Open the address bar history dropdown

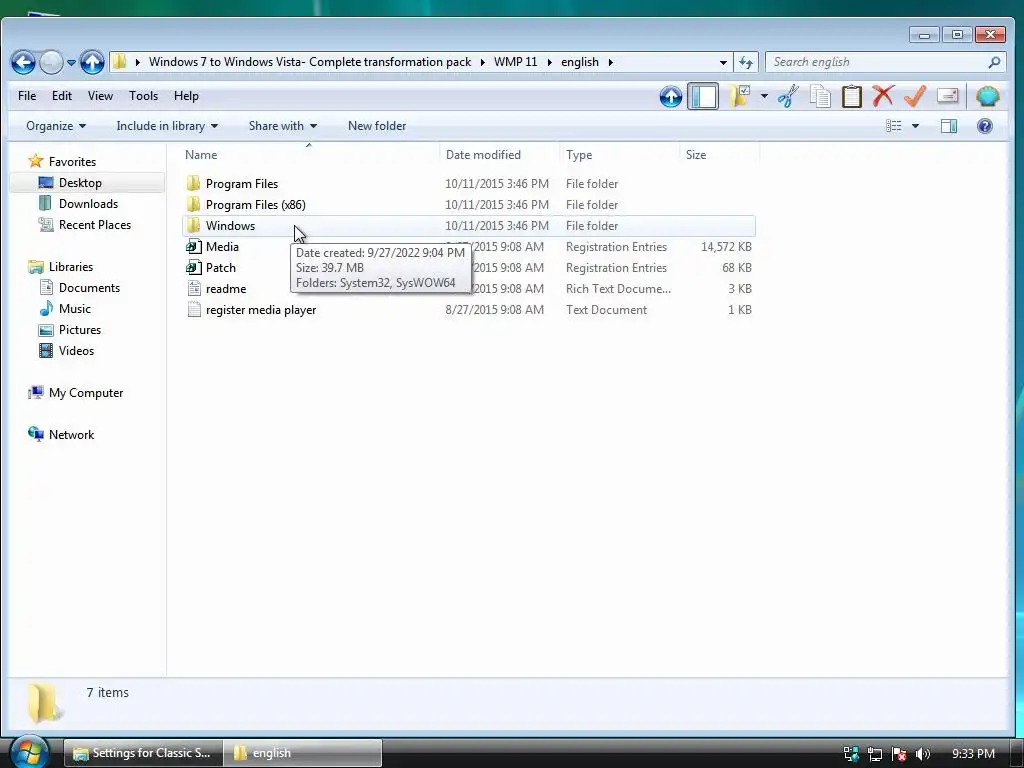723,63
